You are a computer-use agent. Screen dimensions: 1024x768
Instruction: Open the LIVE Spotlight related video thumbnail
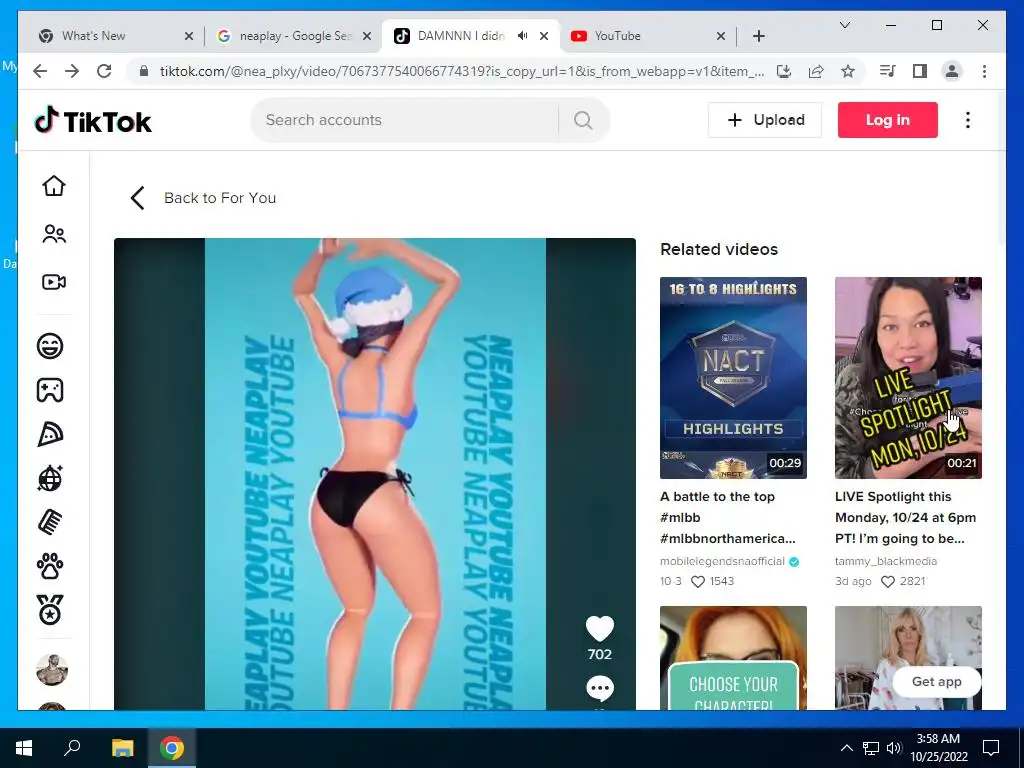[x=908, y=377]
